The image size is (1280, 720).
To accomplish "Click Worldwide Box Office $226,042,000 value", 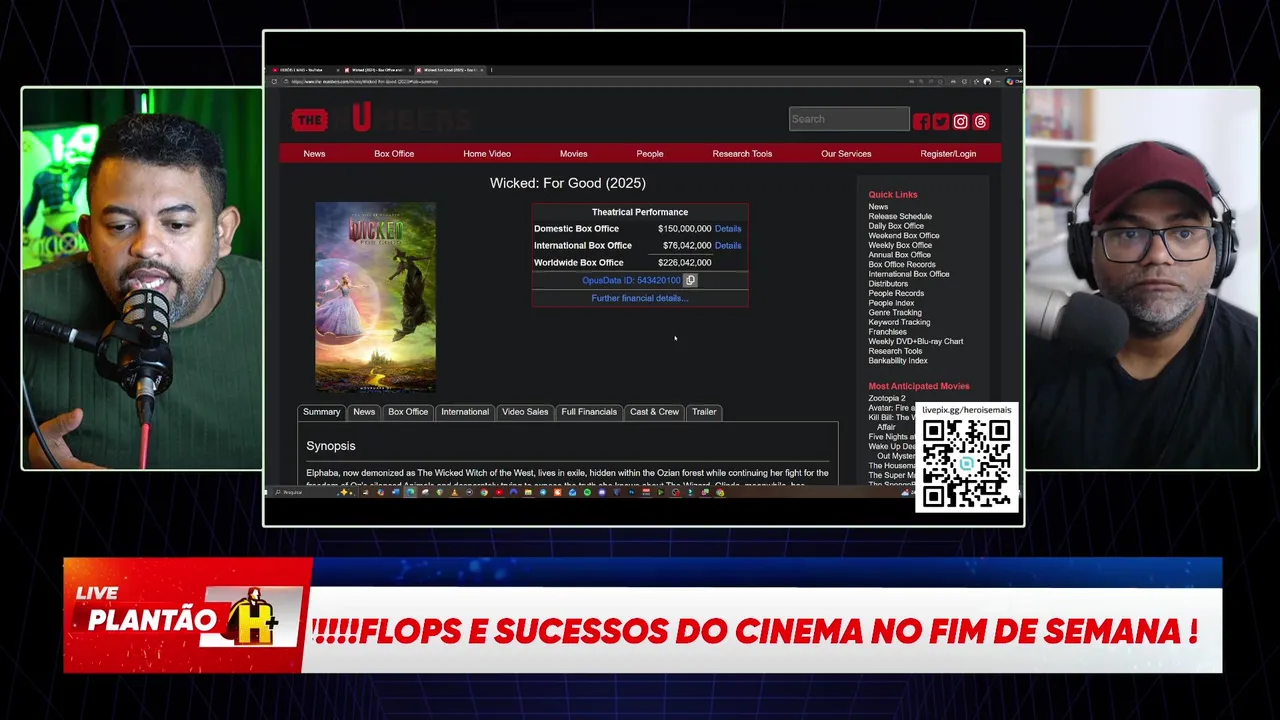I will coord(685,263).
